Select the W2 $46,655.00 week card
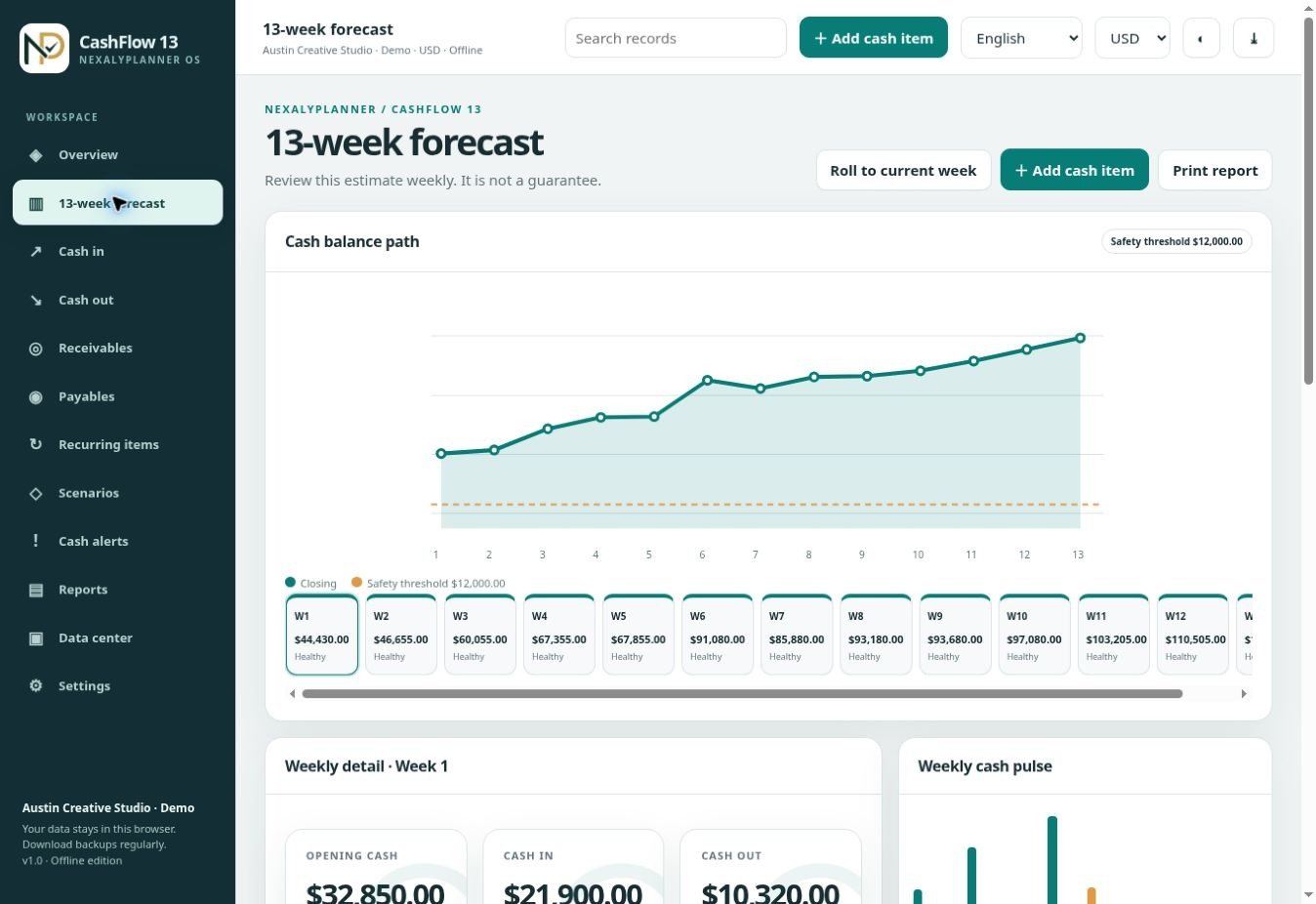The width and height of the screenshot is (1316, 904). point(401,635)
